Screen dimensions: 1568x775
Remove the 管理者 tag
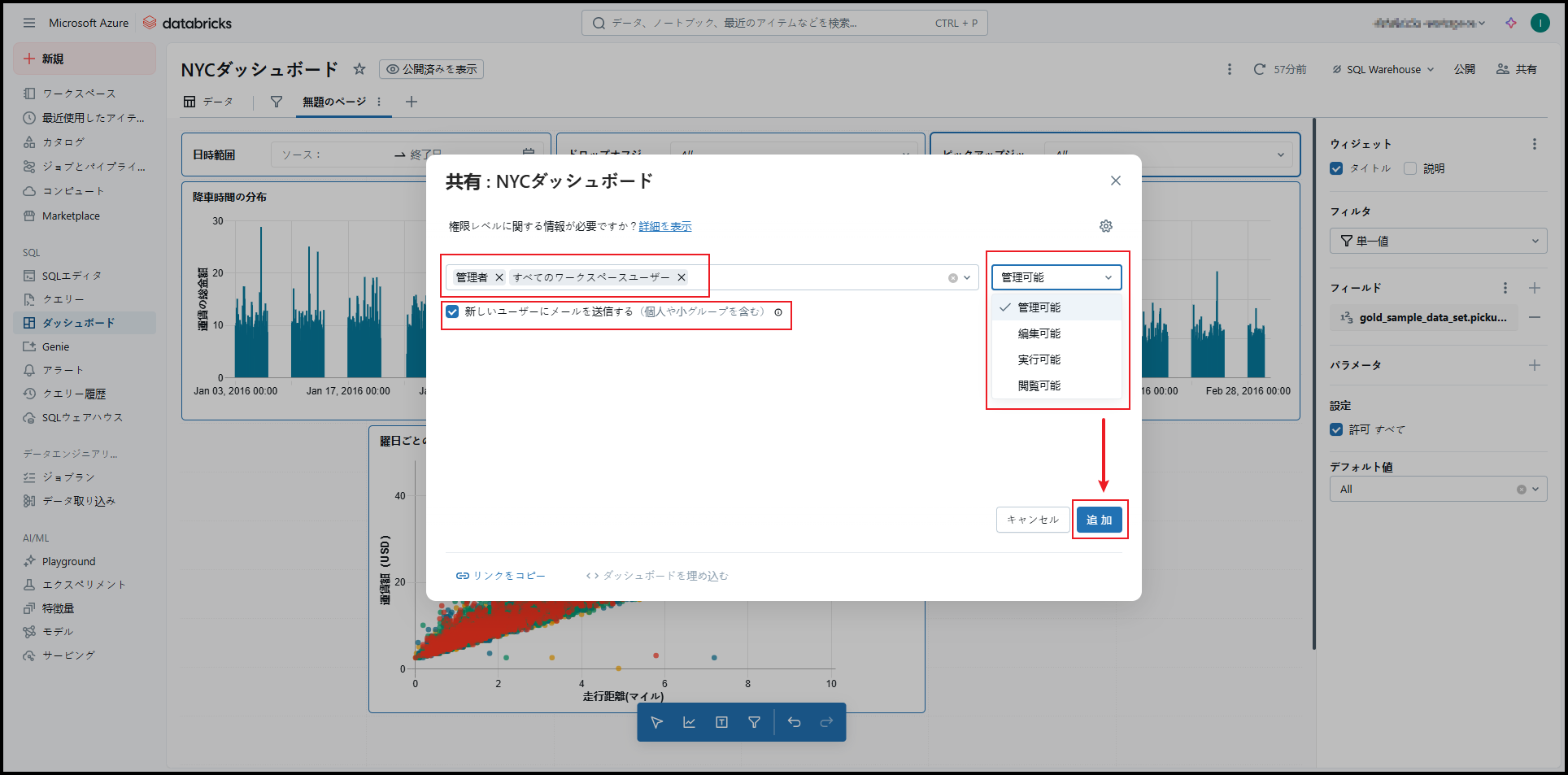499,277
